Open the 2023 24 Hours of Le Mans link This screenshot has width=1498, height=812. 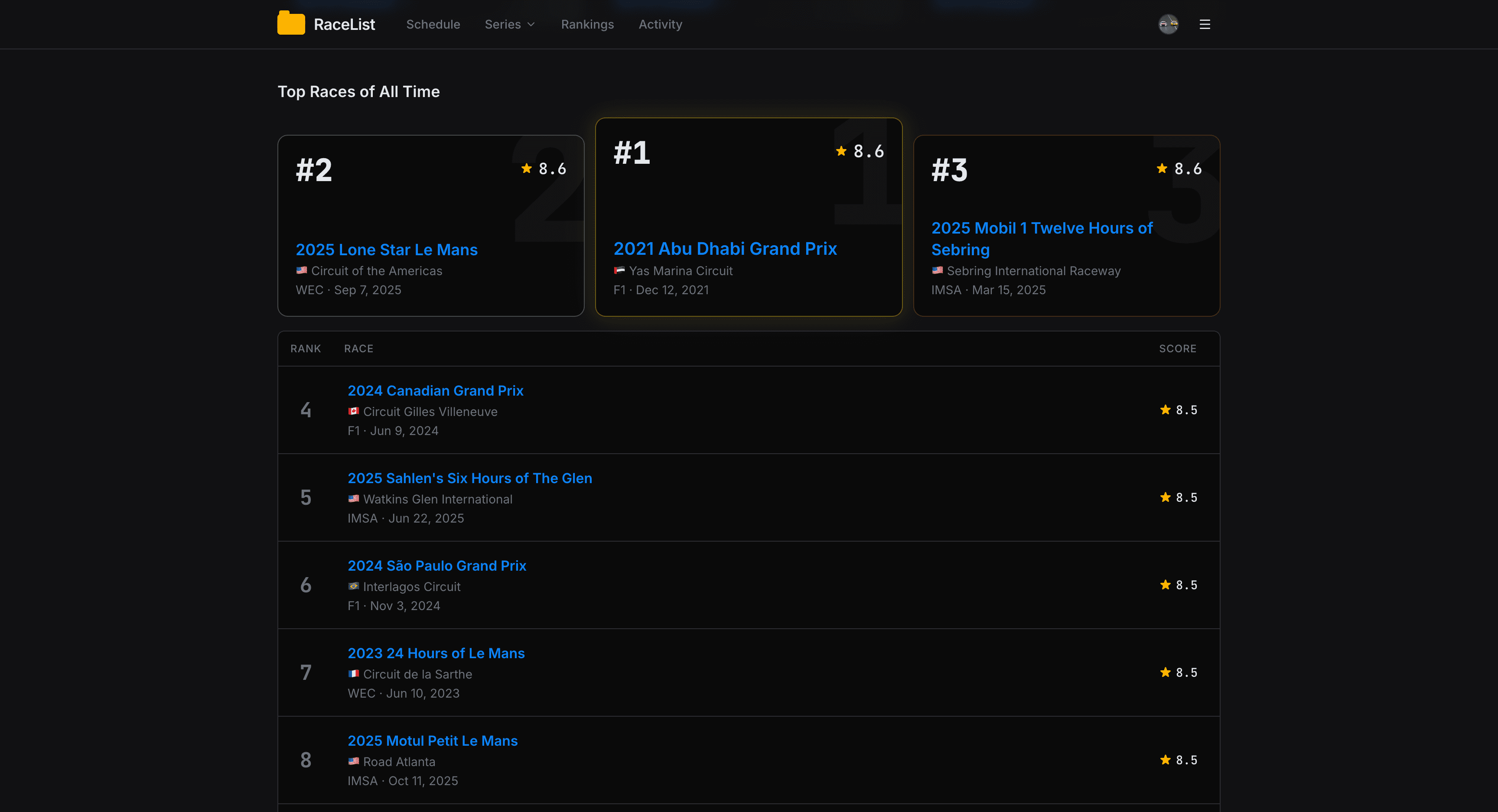(436, 653)
